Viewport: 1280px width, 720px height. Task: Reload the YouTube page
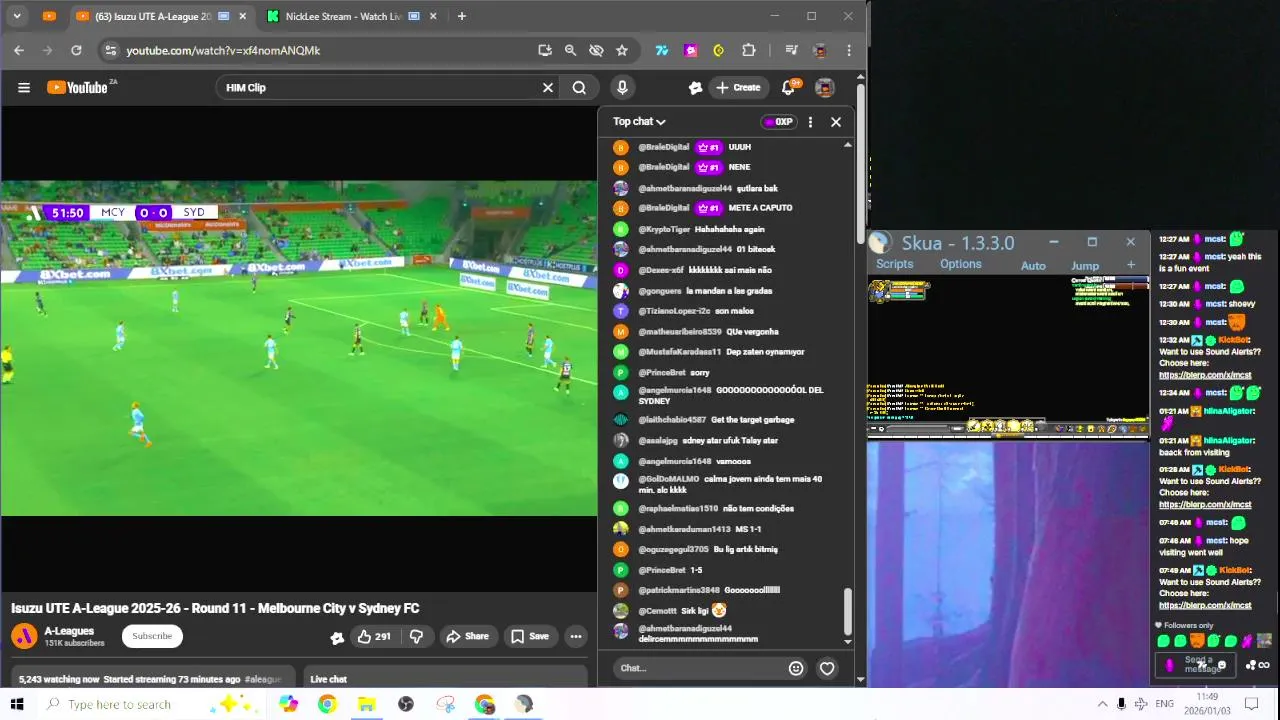[x=76, y=50]
